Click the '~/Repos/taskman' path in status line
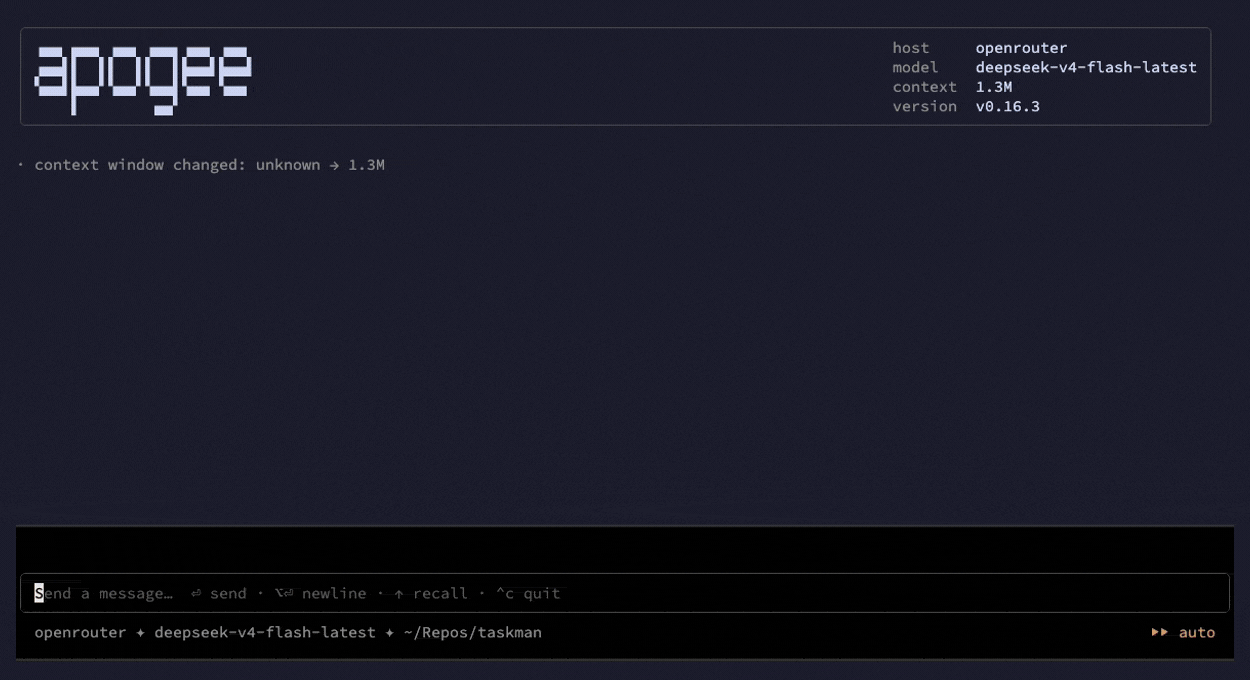Image resolution: width=1250 pixels, height=680 pixels. click(473, 632)
